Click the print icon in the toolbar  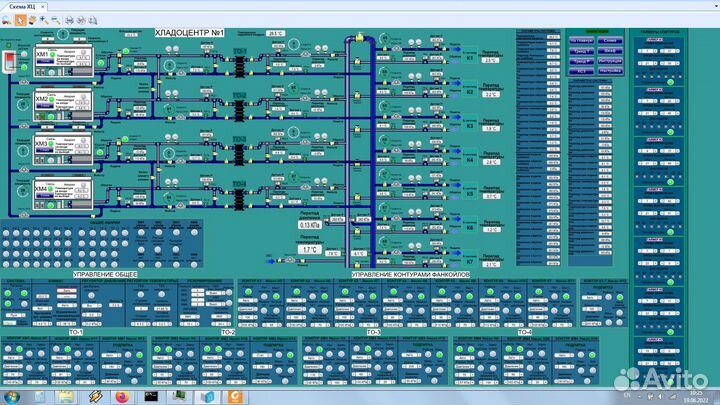point(69,19)
